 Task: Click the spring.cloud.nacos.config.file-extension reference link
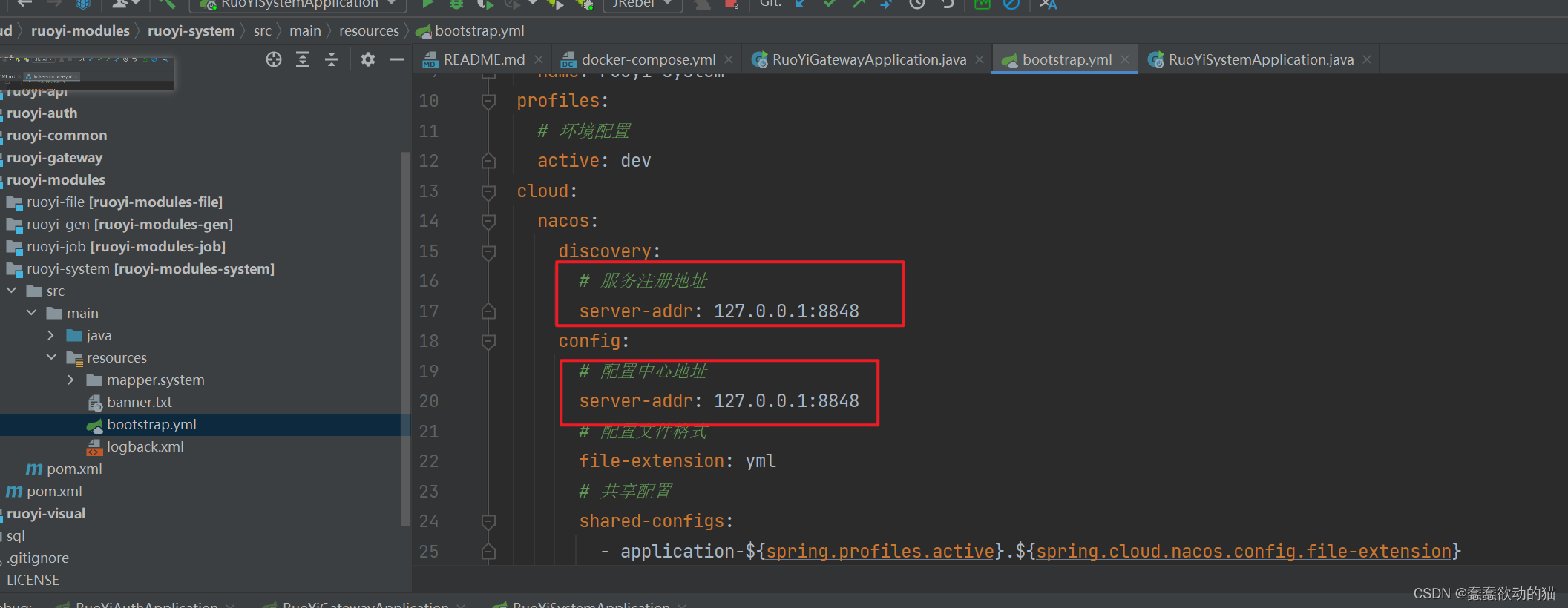1244,552
